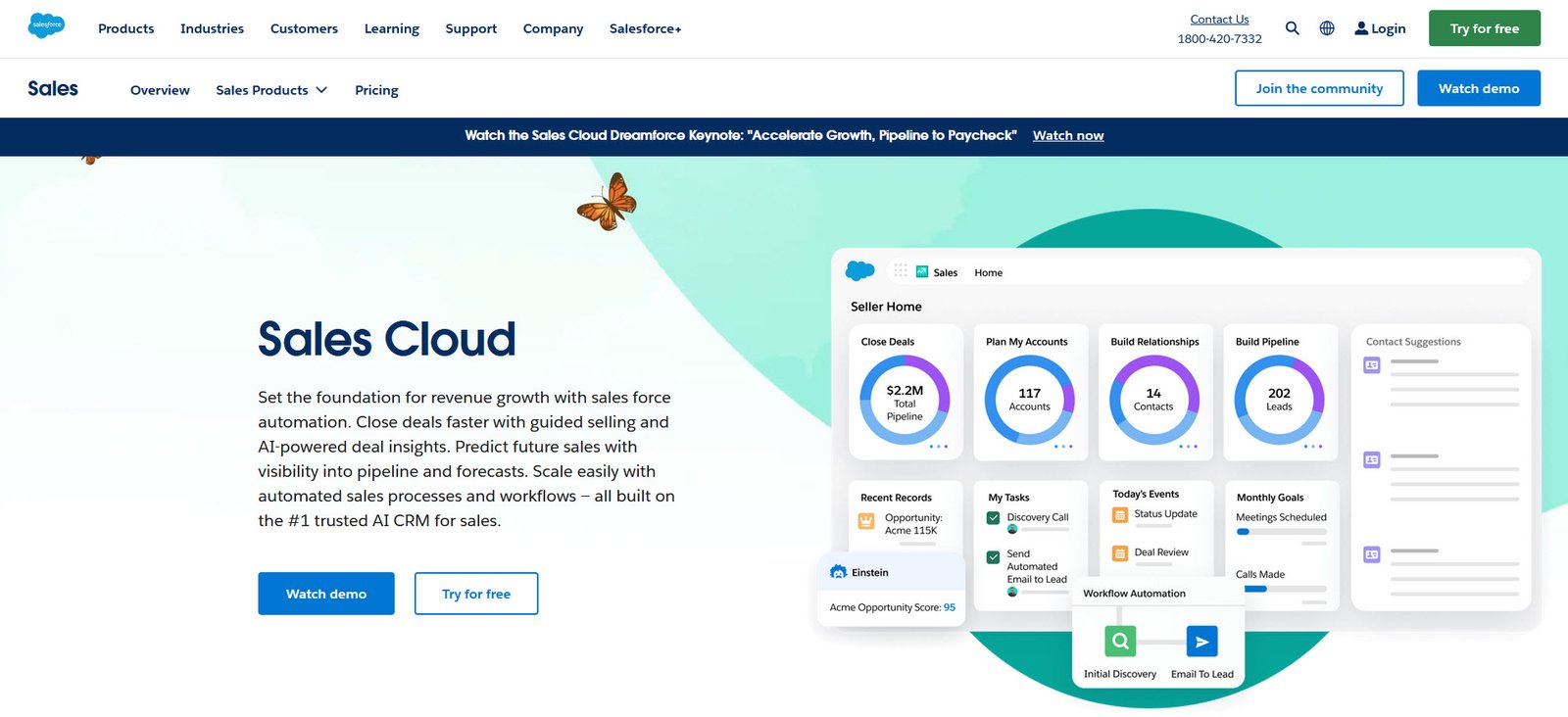Click the Close Deals pipeline donut chart
1568x717 pixels.
(x=905, y=400)
